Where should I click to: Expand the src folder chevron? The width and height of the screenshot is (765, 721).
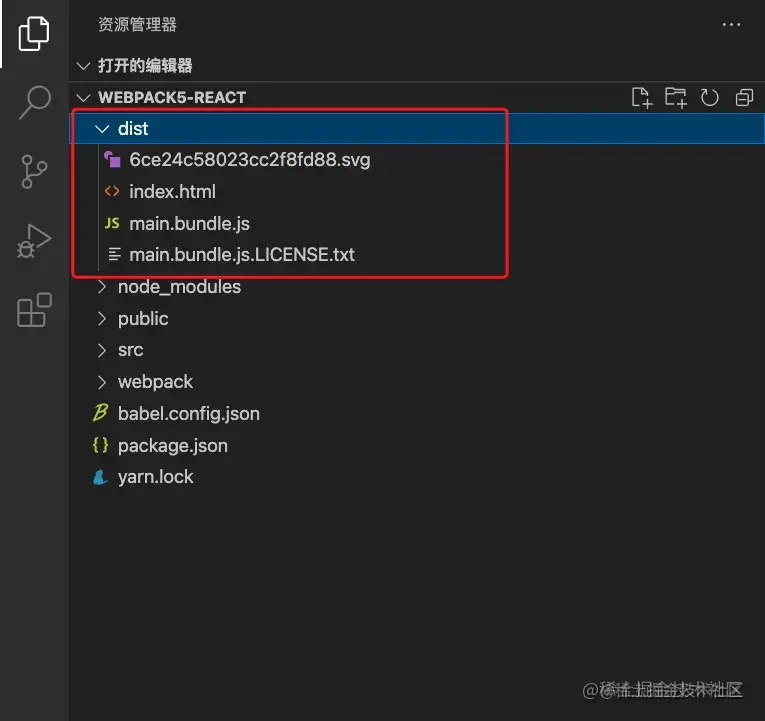click(101, 350)
